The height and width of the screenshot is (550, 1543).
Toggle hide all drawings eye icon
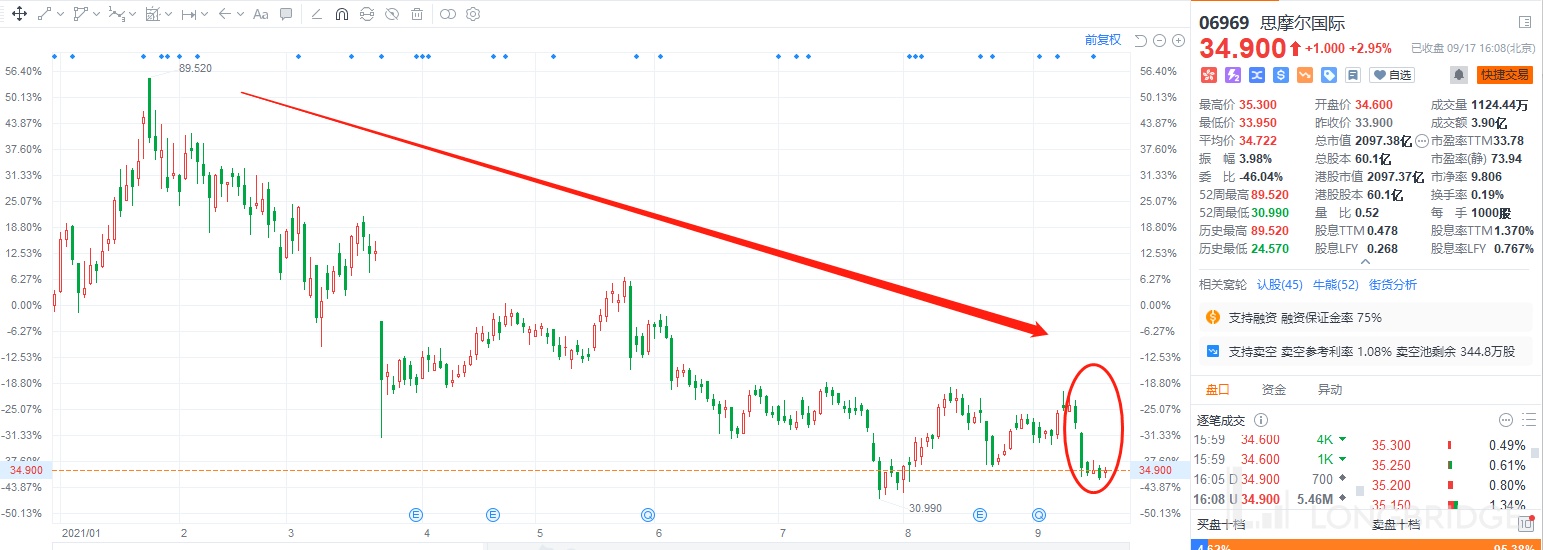tap(391, 15)
